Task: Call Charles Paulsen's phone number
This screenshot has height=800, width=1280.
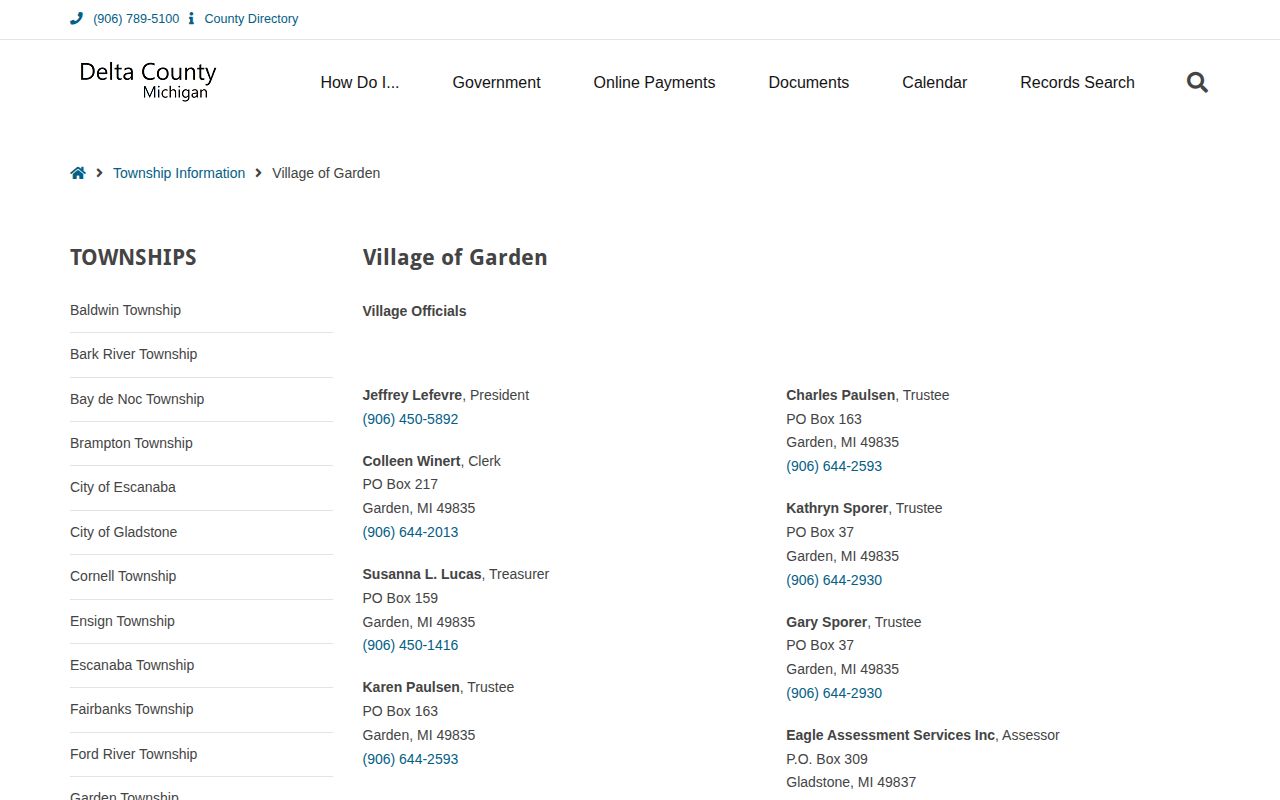Action: [x=834, y=466]
